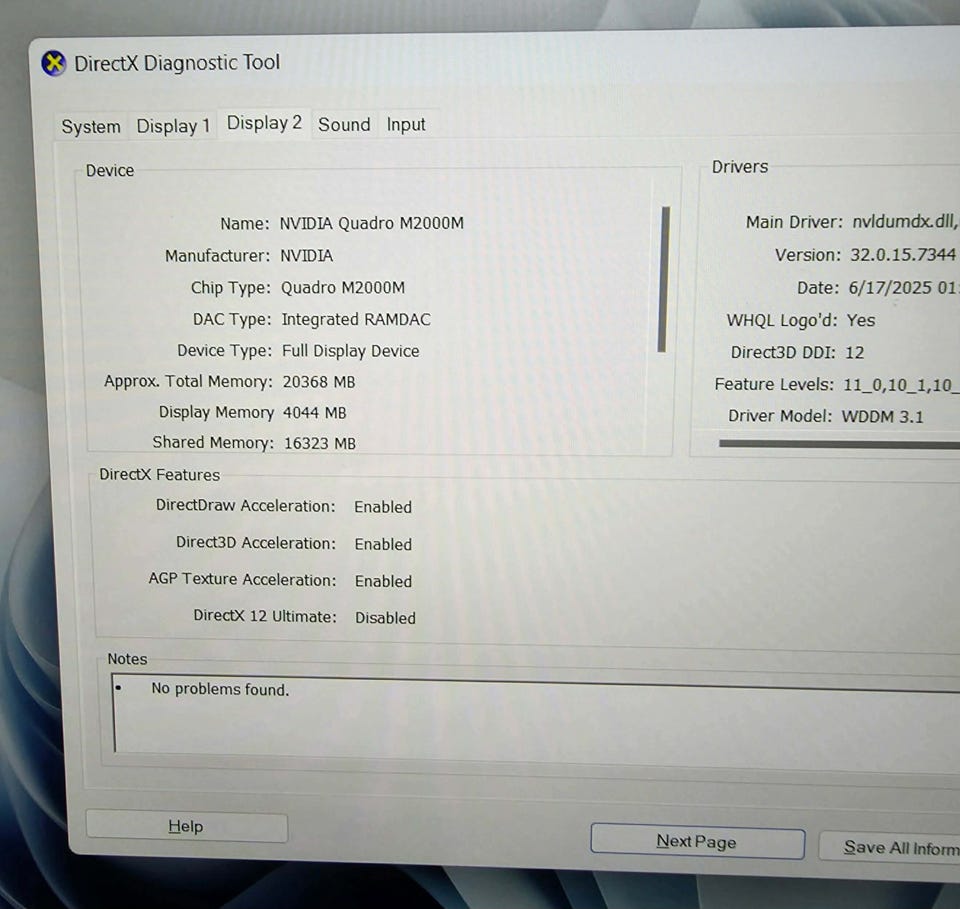Click the Display Memory 4044 MB value

(x=314, y=413)
